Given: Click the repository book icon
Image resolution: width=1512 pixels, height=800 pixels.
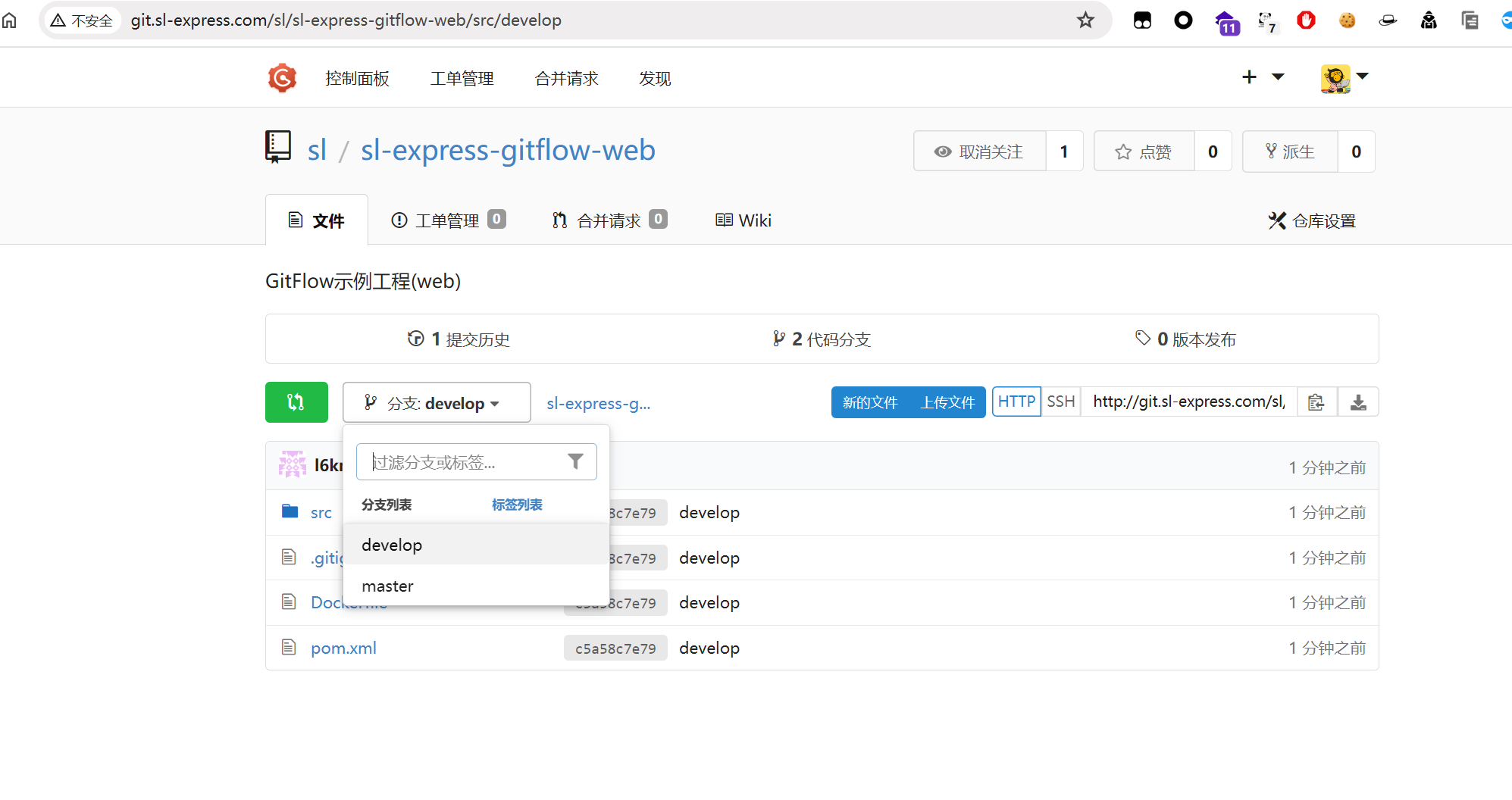Looking at the screenshot, I should point(278,147).
